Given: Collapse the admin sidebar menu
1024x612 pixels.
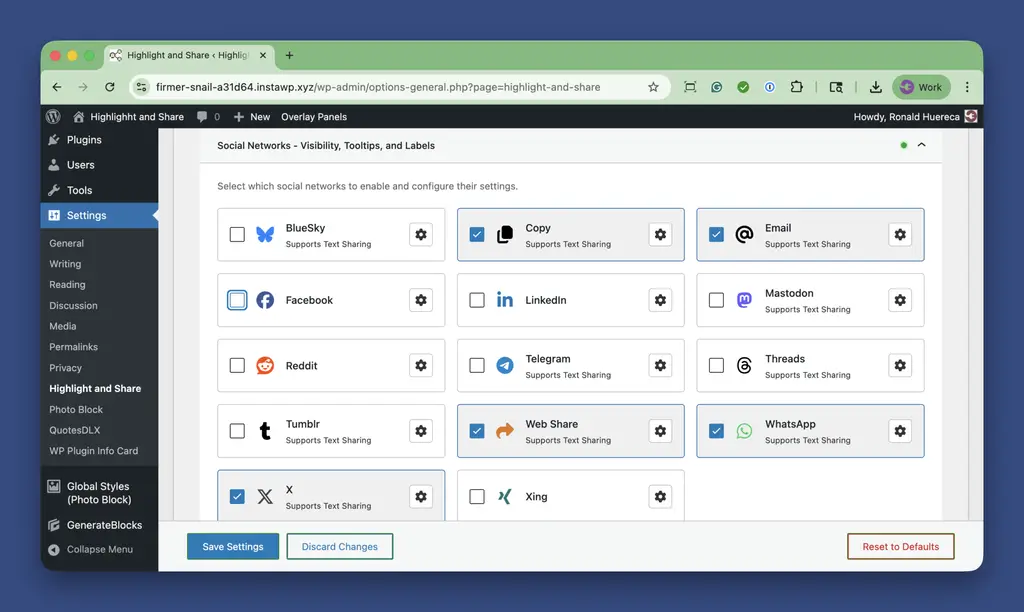Looking at the screenshot, I should coord(91,549).
